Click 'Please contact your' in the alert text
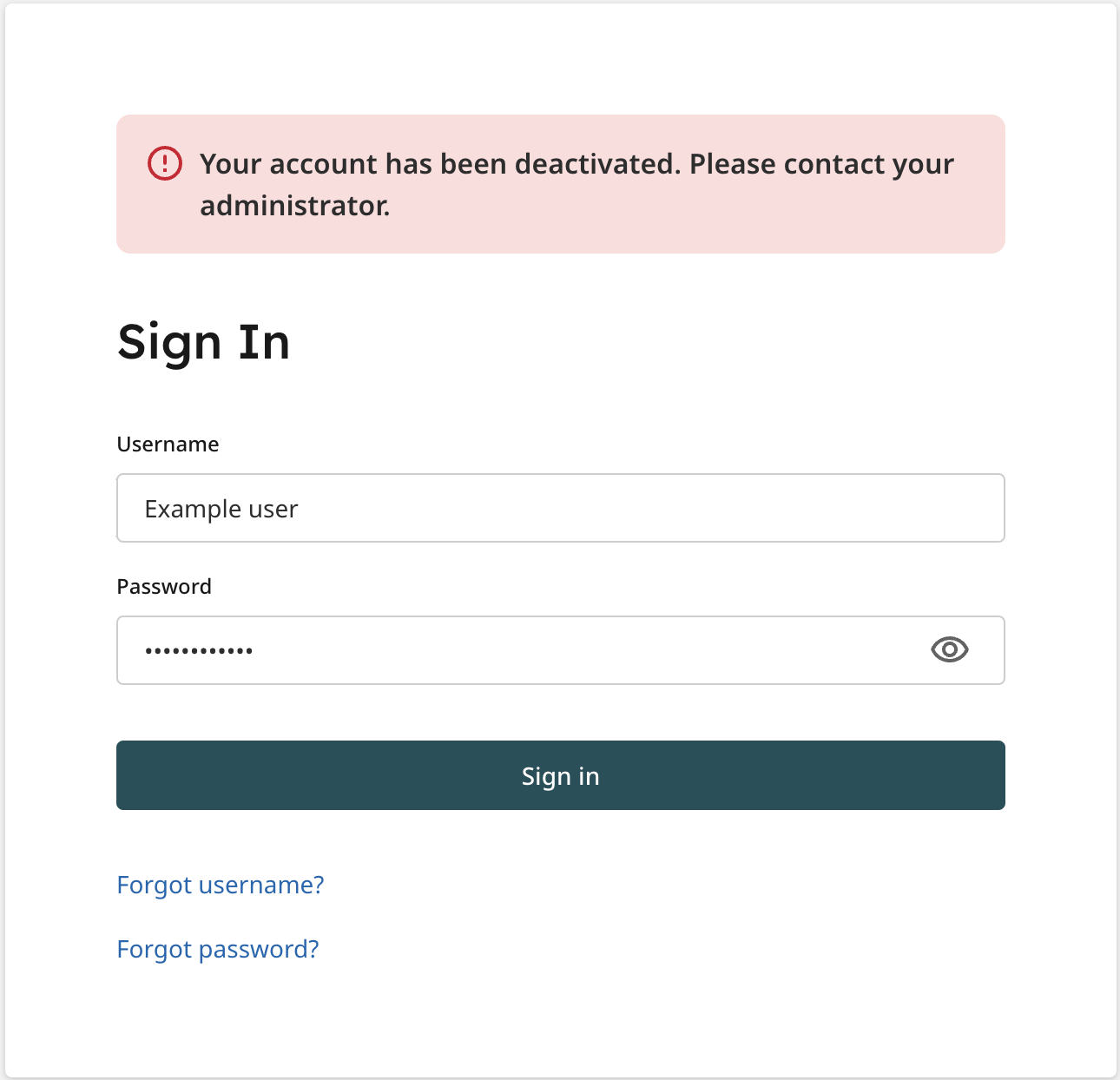The height and width of the screenshot is (1080, 1120). click(x=822, y=164)
